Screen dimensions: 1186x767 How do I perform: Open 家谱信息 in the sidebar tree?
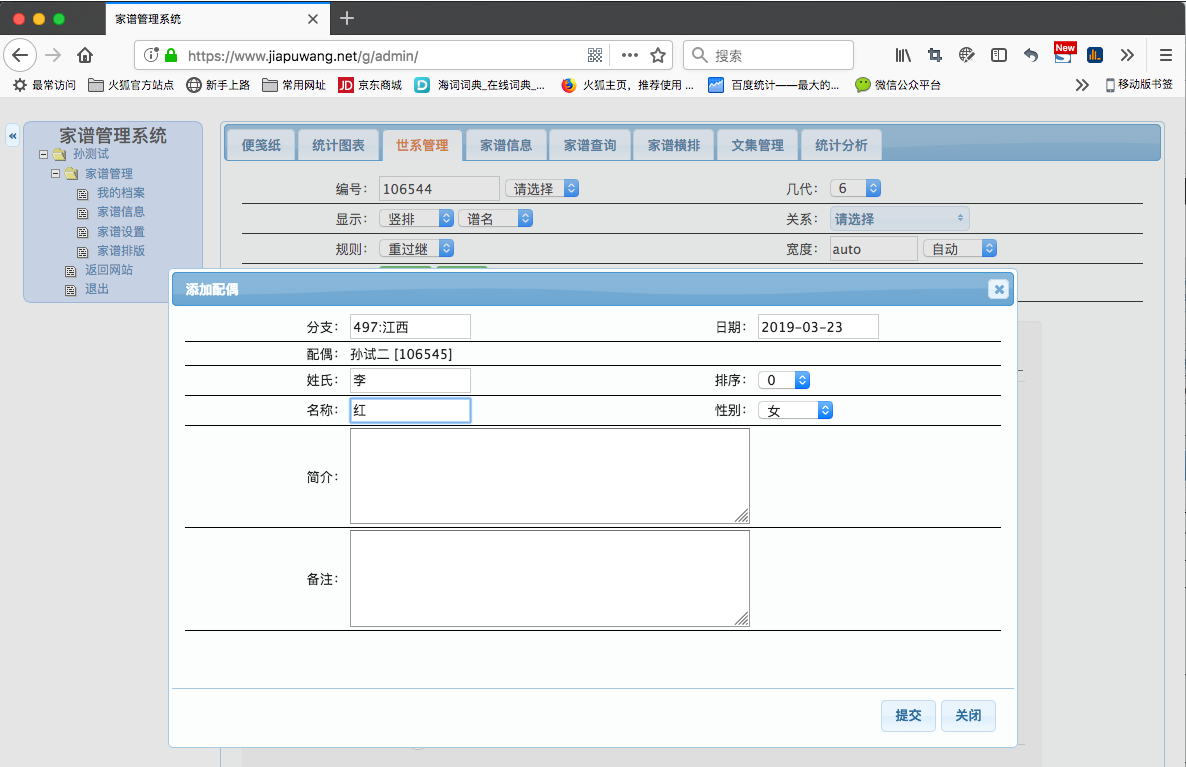[x=121, y=212]
